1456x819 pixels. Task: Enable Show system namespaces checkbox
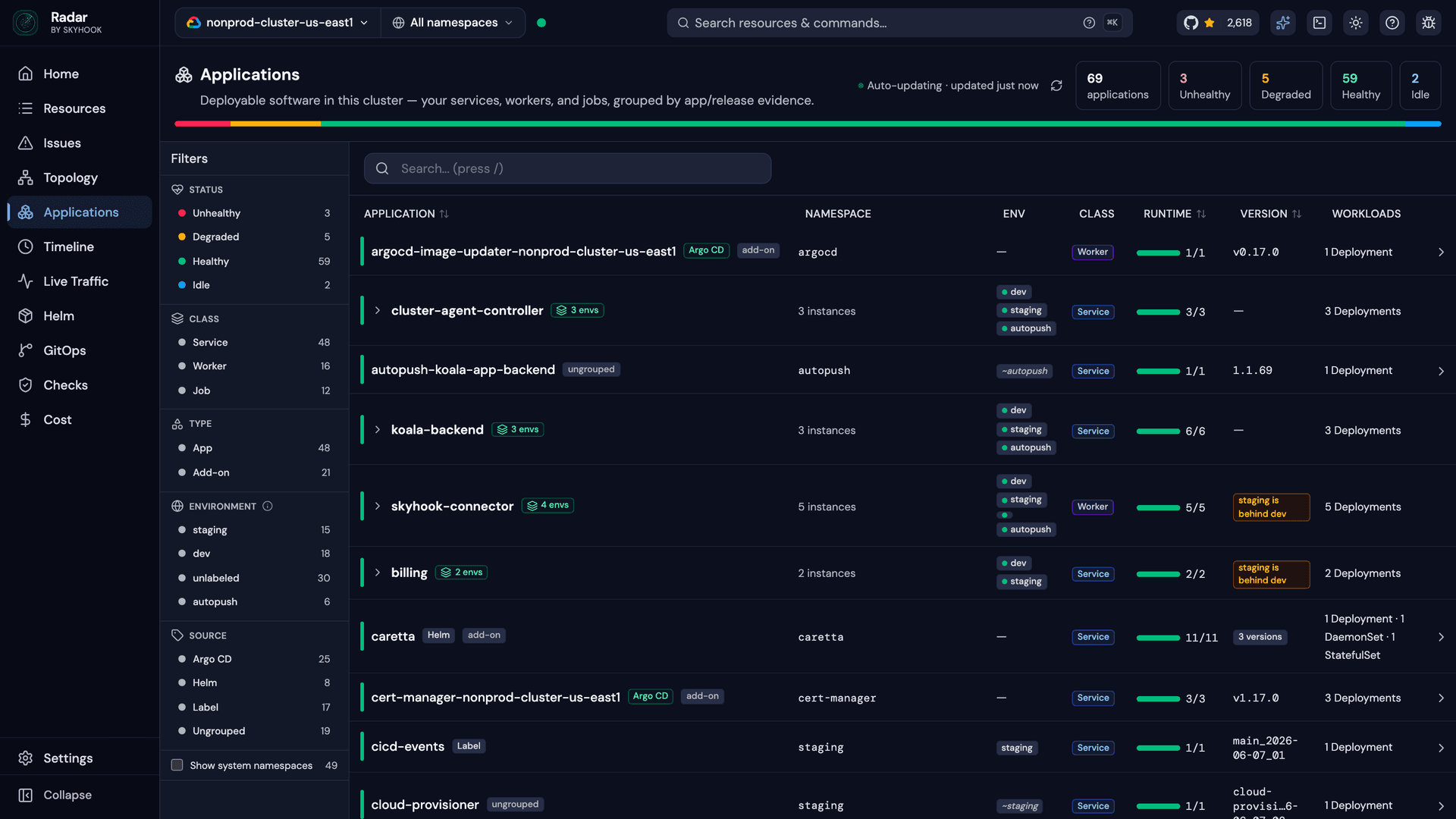[x=177, y=765]
